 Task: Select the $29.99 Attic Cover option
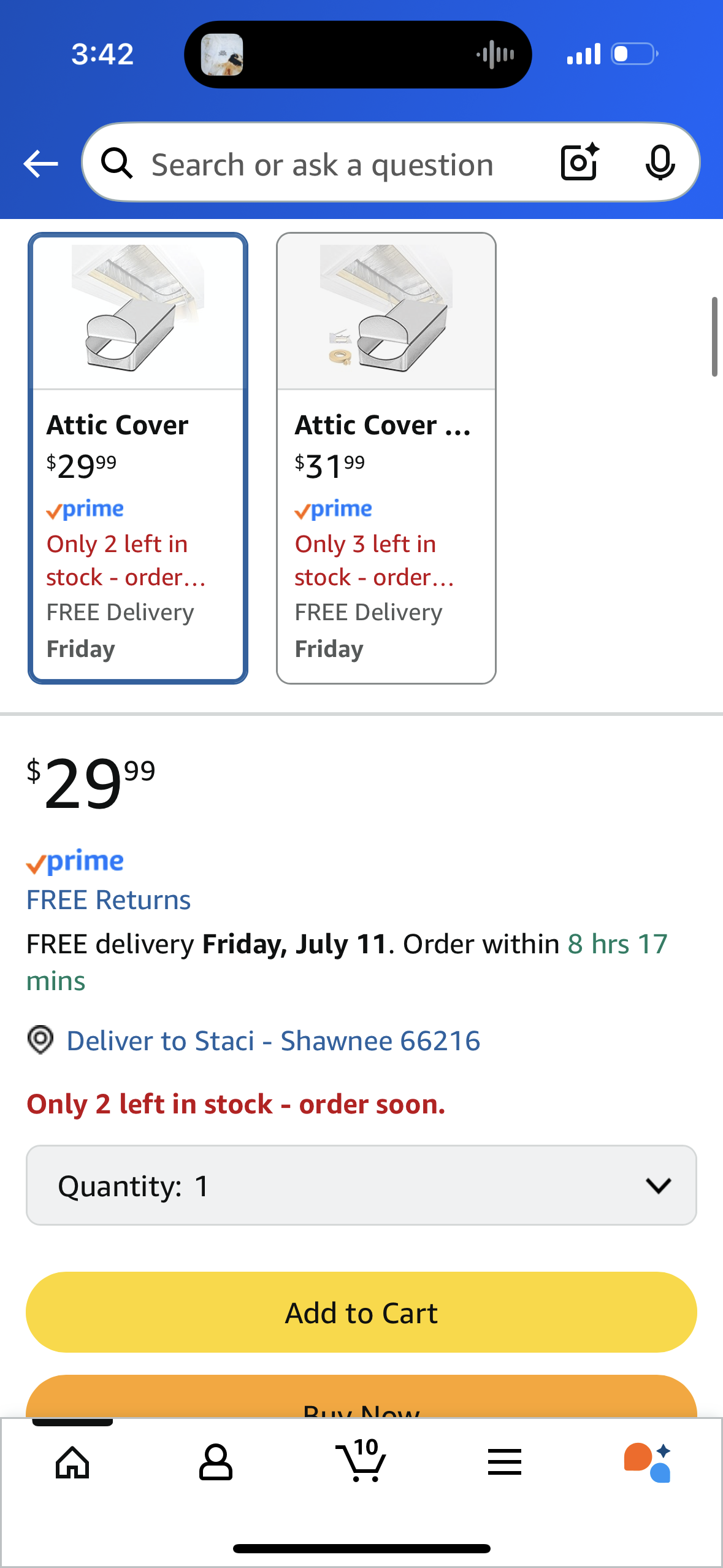click(138, 458)
